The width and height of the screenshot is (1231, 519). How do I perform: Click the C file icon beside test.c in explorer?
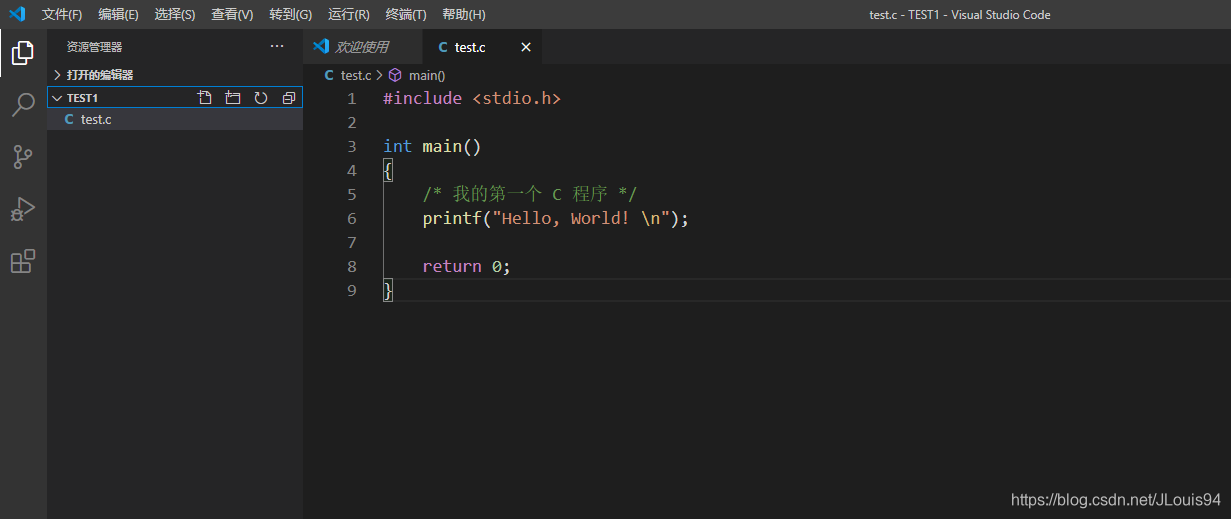coord(69,120)
